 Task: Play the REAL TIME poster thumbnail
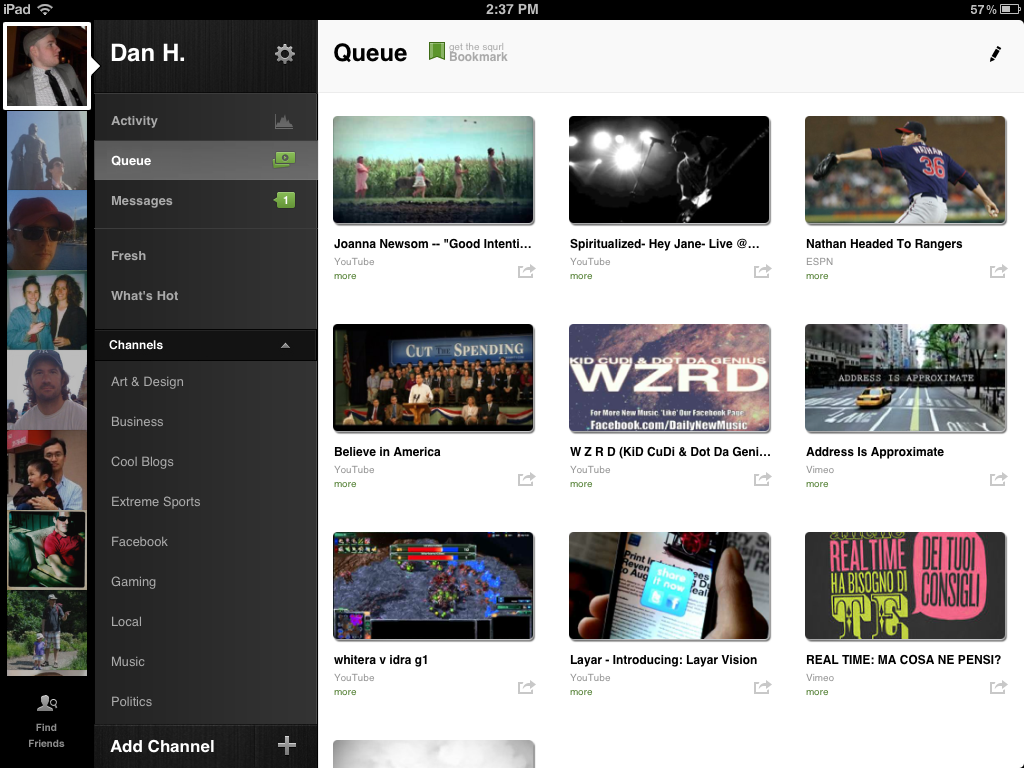tap(905, 586)
